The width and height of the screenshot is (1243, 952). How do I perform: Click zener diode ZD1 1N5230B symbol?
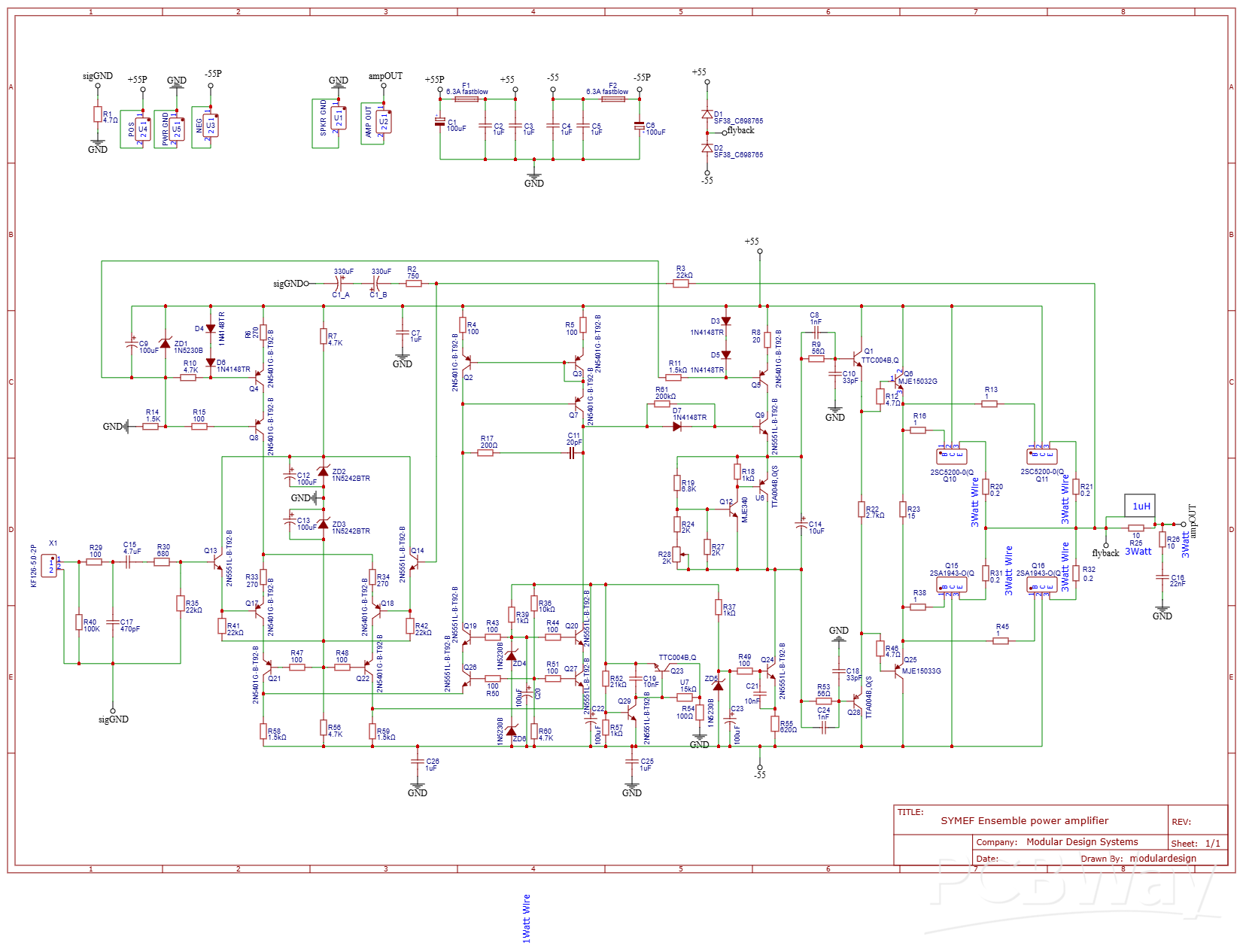coord(167,345)
